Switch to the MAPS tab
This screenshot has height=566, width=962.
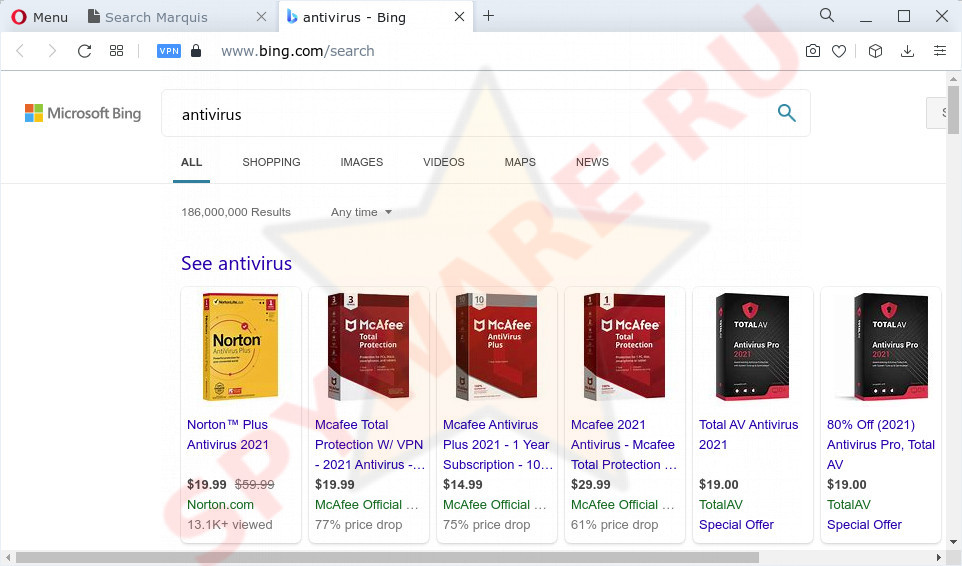[x=520, y=163]
